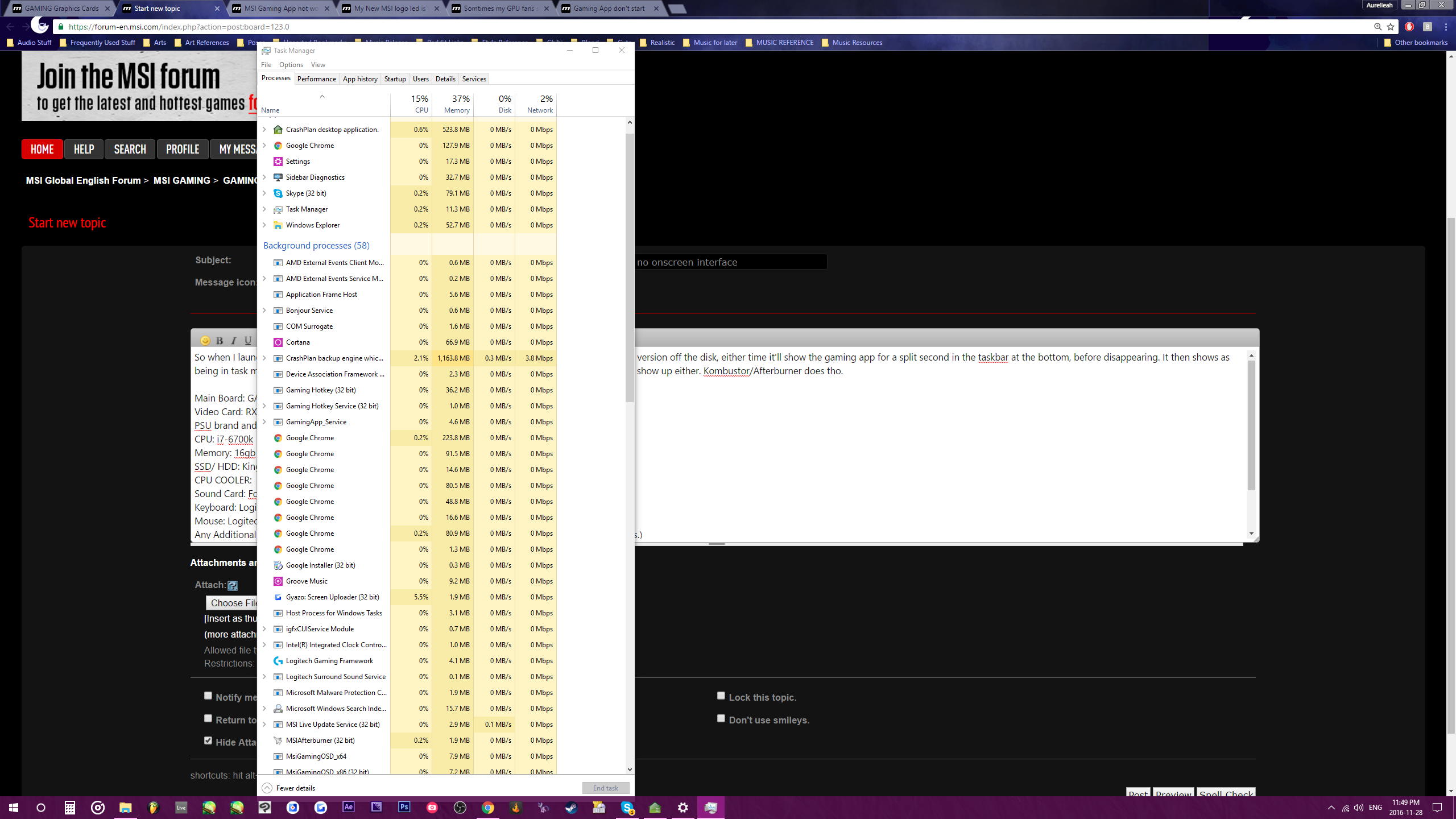The image size is (1456, 819).
Task: Insert a smiley into the post editor
Action: coord(205,340)
